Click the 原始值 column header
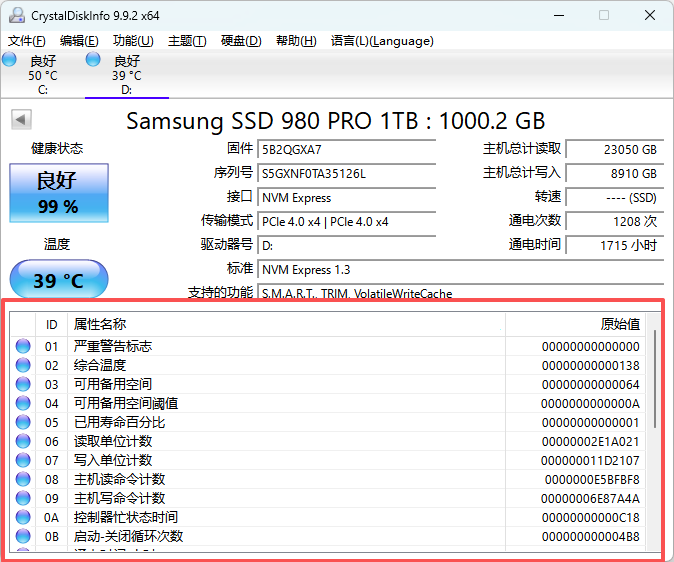674x562 pixels. (576, 324)
